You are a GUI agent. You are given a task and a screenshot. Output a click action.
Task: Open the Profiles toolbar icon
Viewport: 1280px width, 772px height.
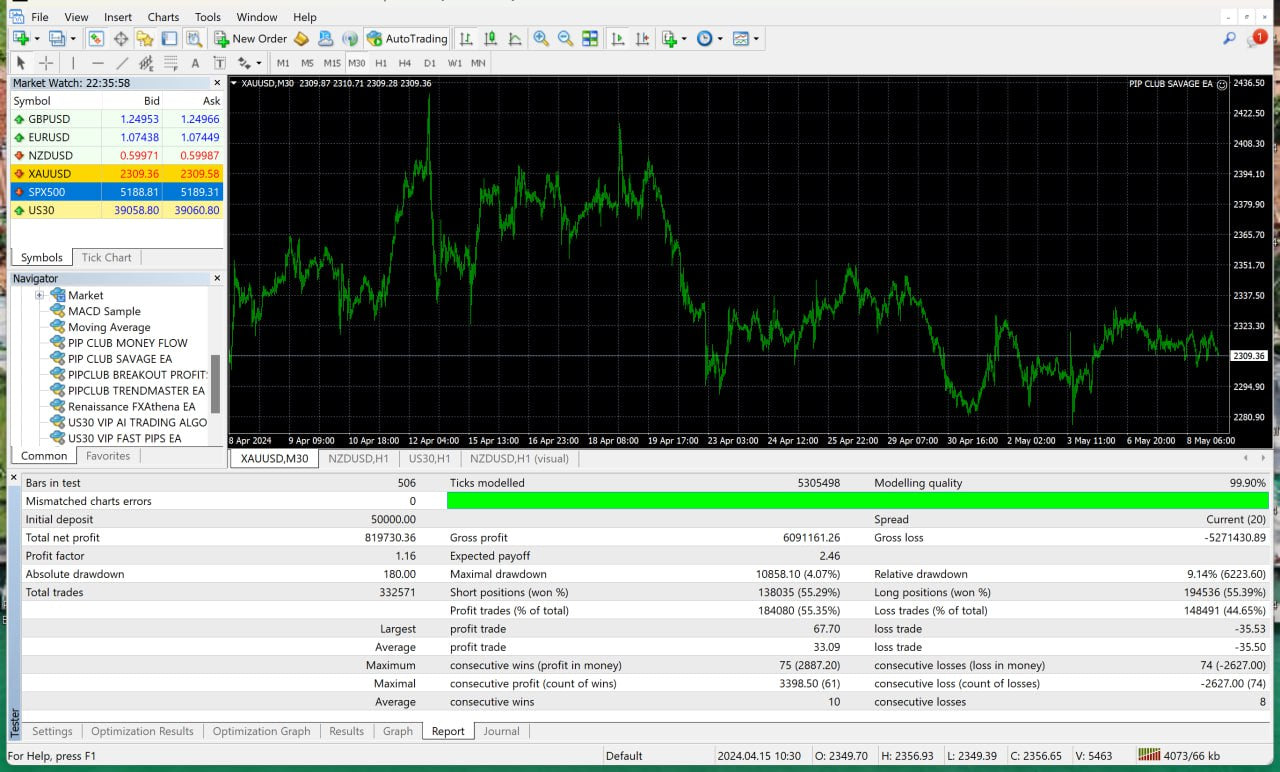57,39
